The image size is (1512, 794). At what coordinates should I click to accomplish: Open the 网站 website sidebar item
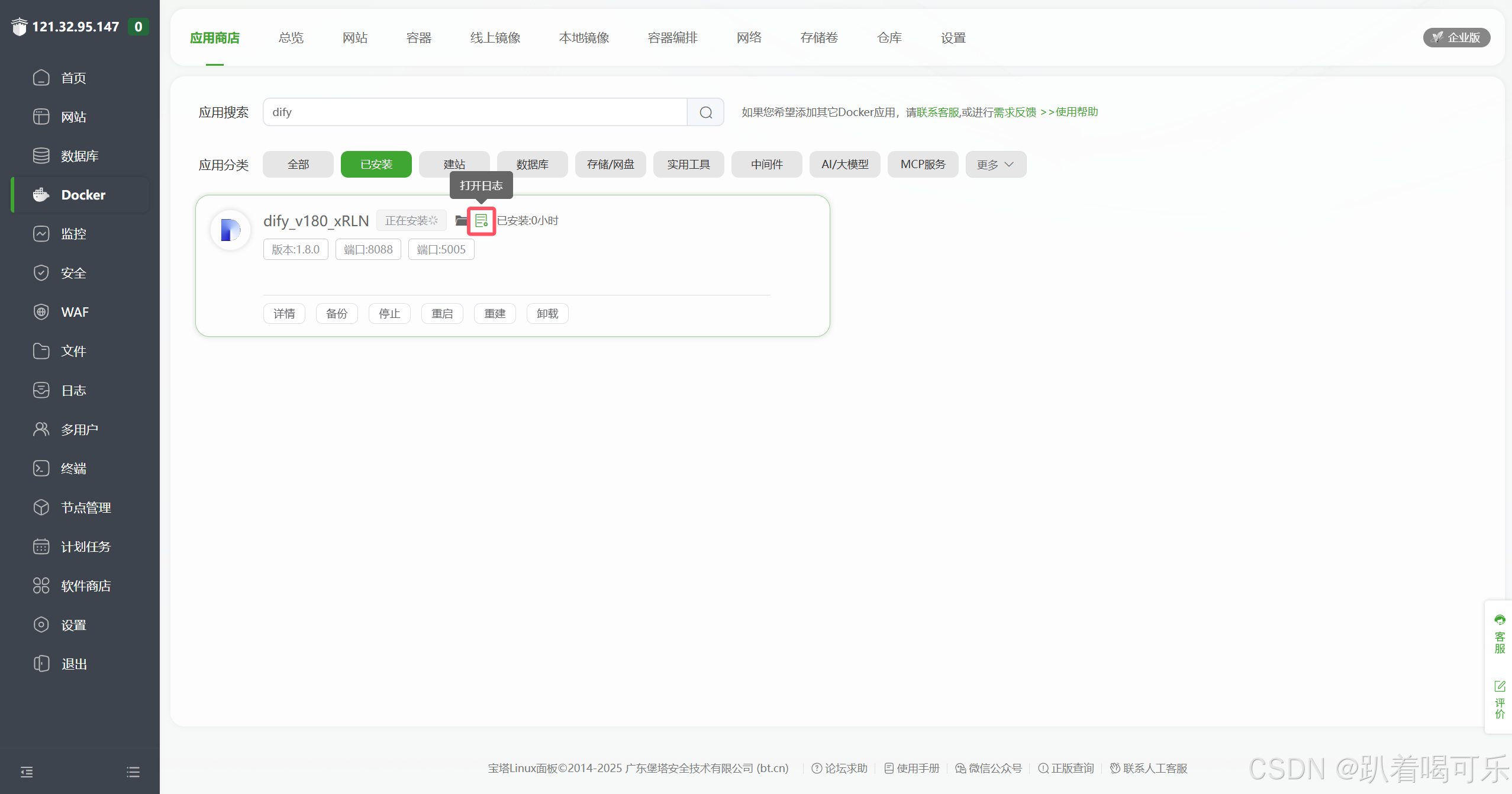point(73,117)
